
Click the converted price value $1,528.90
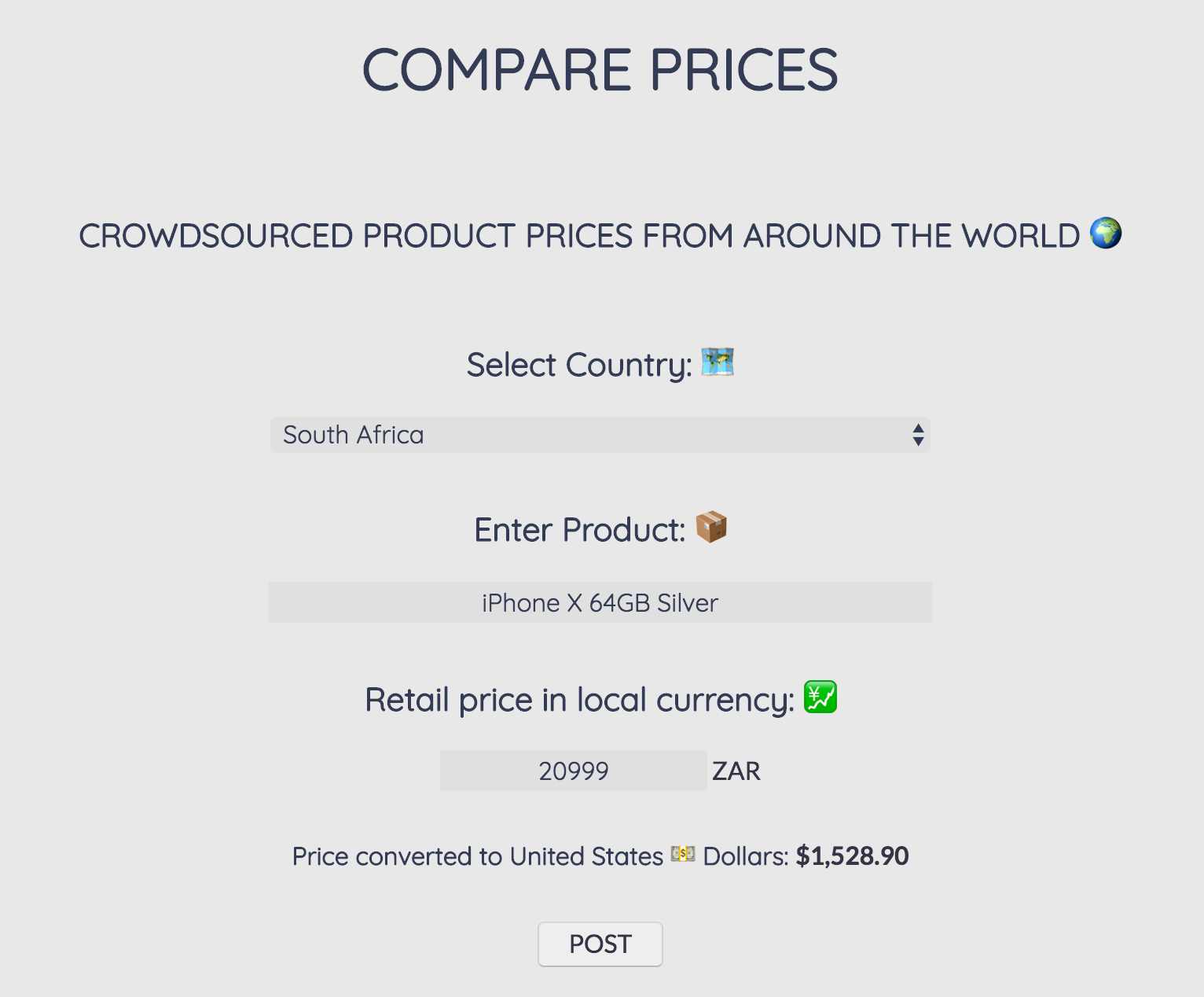[853, 855]
